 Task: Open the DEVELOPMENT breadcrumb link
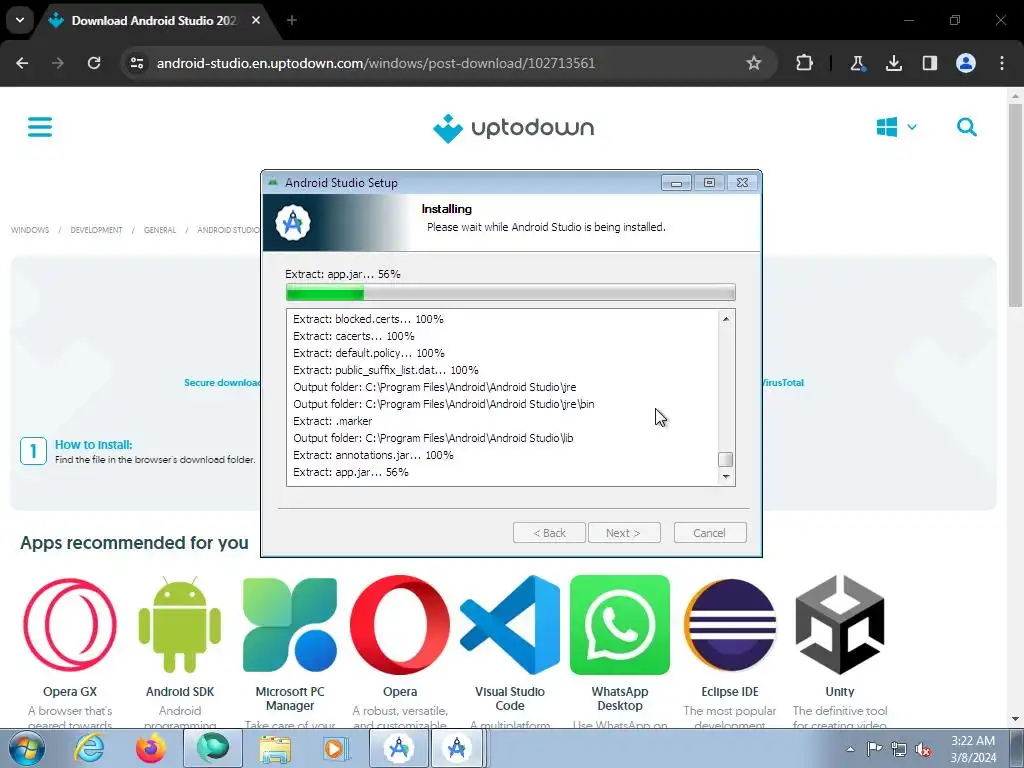coord(96,230)
